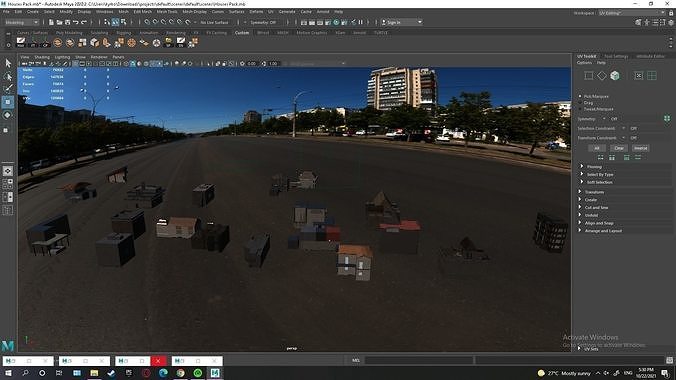Click the viewport gamma value field showing 1.00
The height and width of the screenshot is (380, 676).
(x=273, y=63)
